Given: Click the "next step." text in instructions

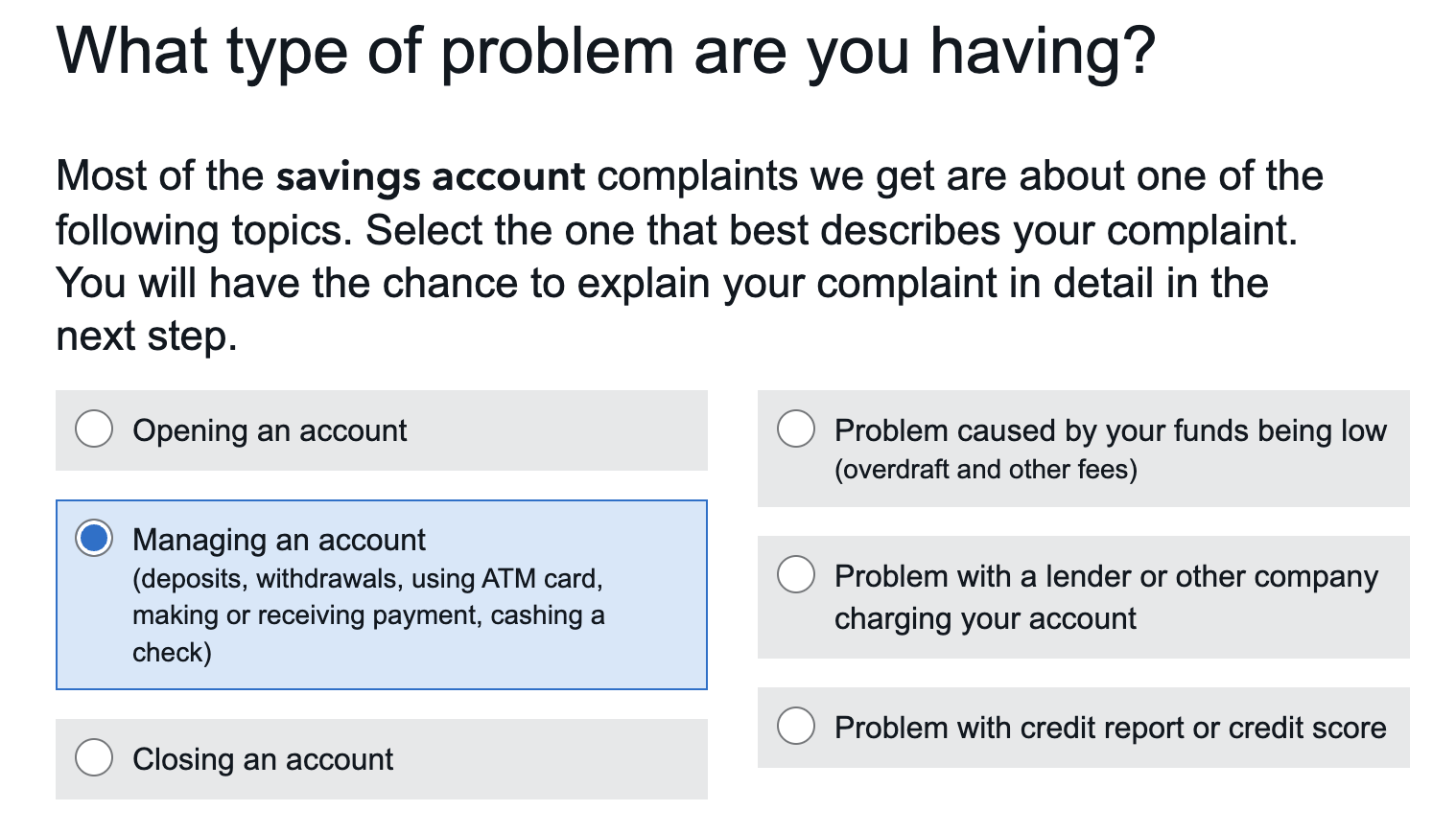Looking at the screenshot, I should (x=146, y=336).
